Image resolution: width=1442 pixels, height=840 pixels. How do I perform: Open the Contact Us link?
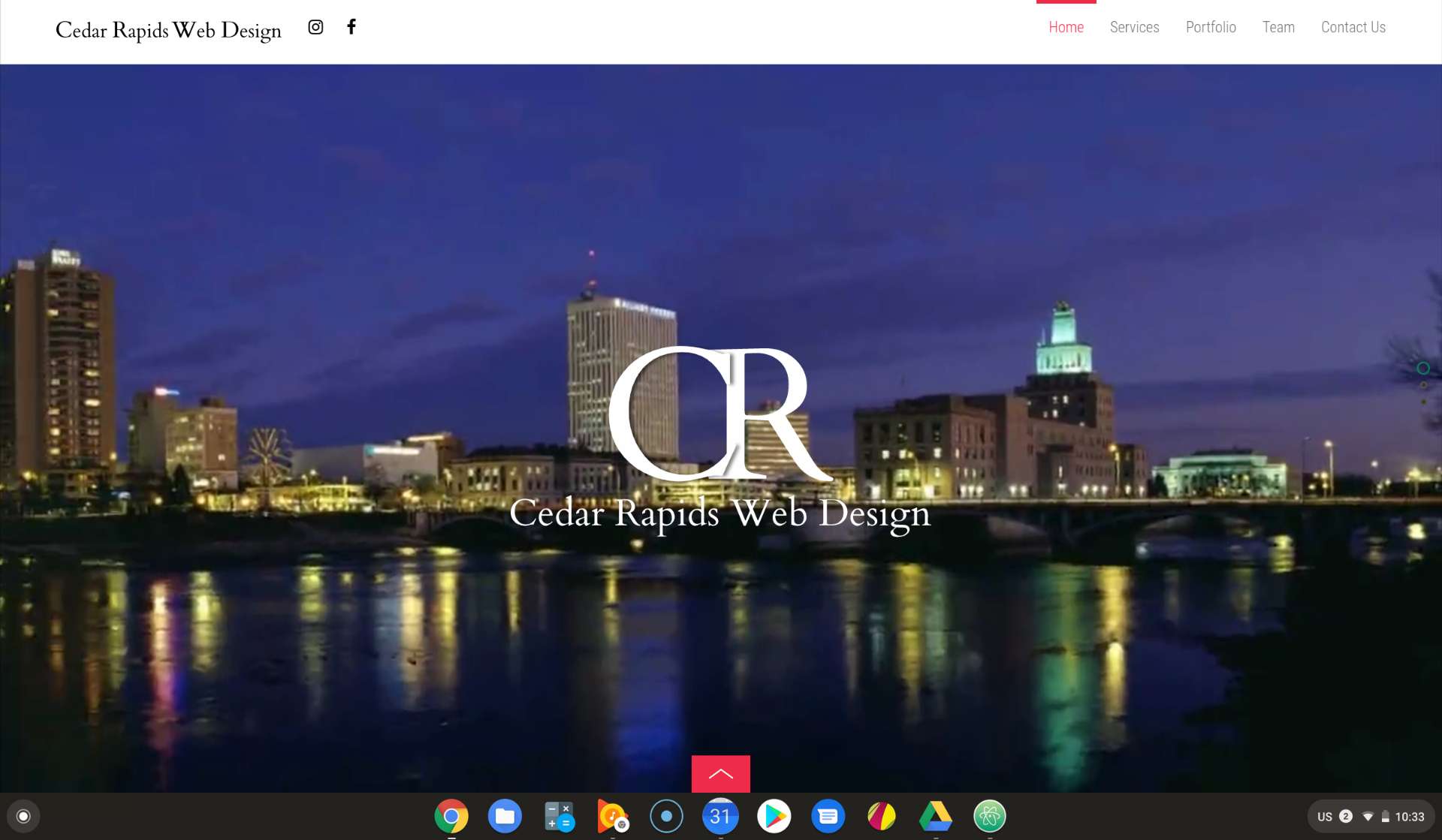coord(1353,27)
